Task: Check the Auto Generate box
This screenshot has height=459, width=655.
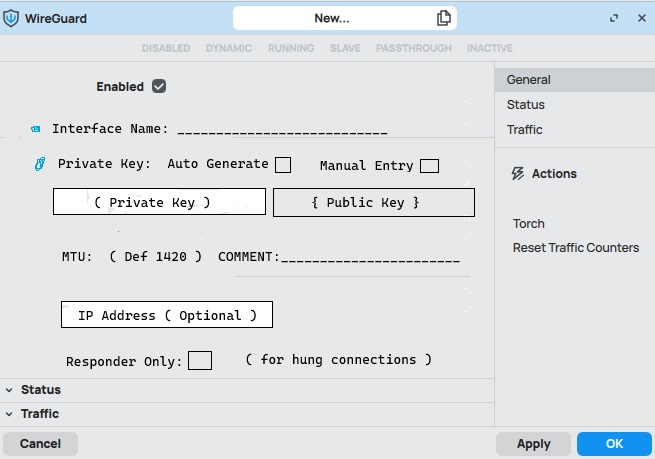Action: [x=283, y=165]
